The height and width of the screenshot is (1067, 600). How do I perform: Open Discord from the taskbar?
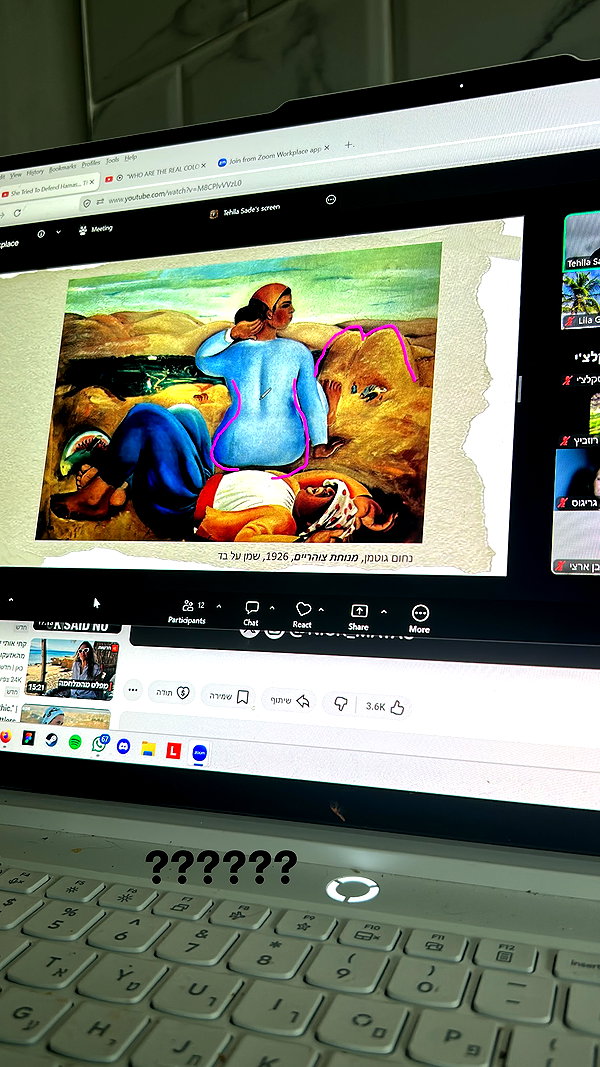point(123,746)
